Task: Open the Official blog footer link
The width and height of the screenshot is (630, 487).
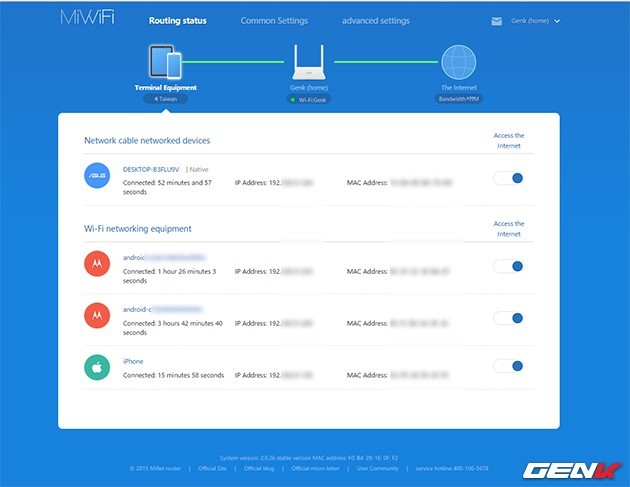Action: (x=259, y=469)
